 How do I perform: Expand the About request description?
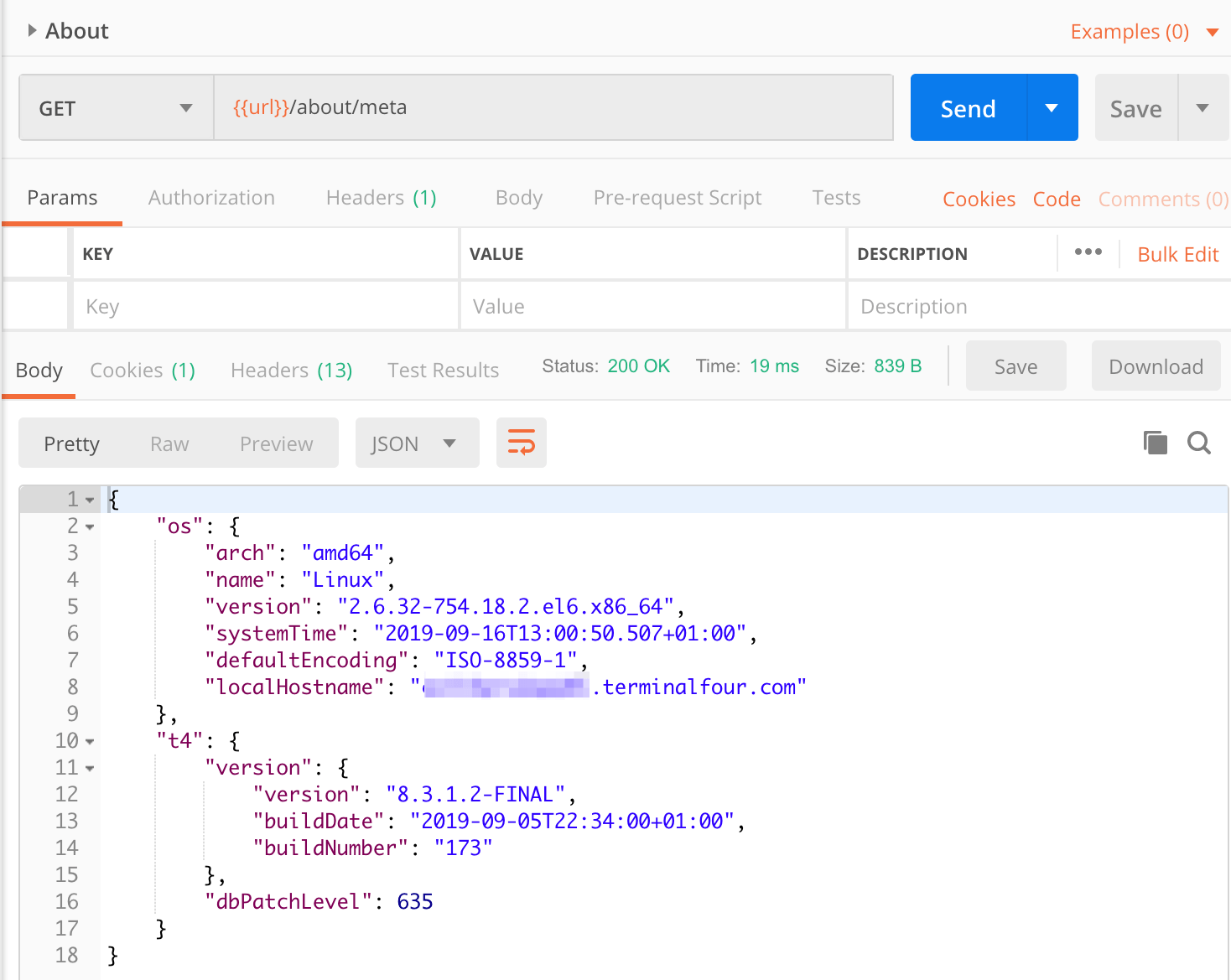(33, 31)
